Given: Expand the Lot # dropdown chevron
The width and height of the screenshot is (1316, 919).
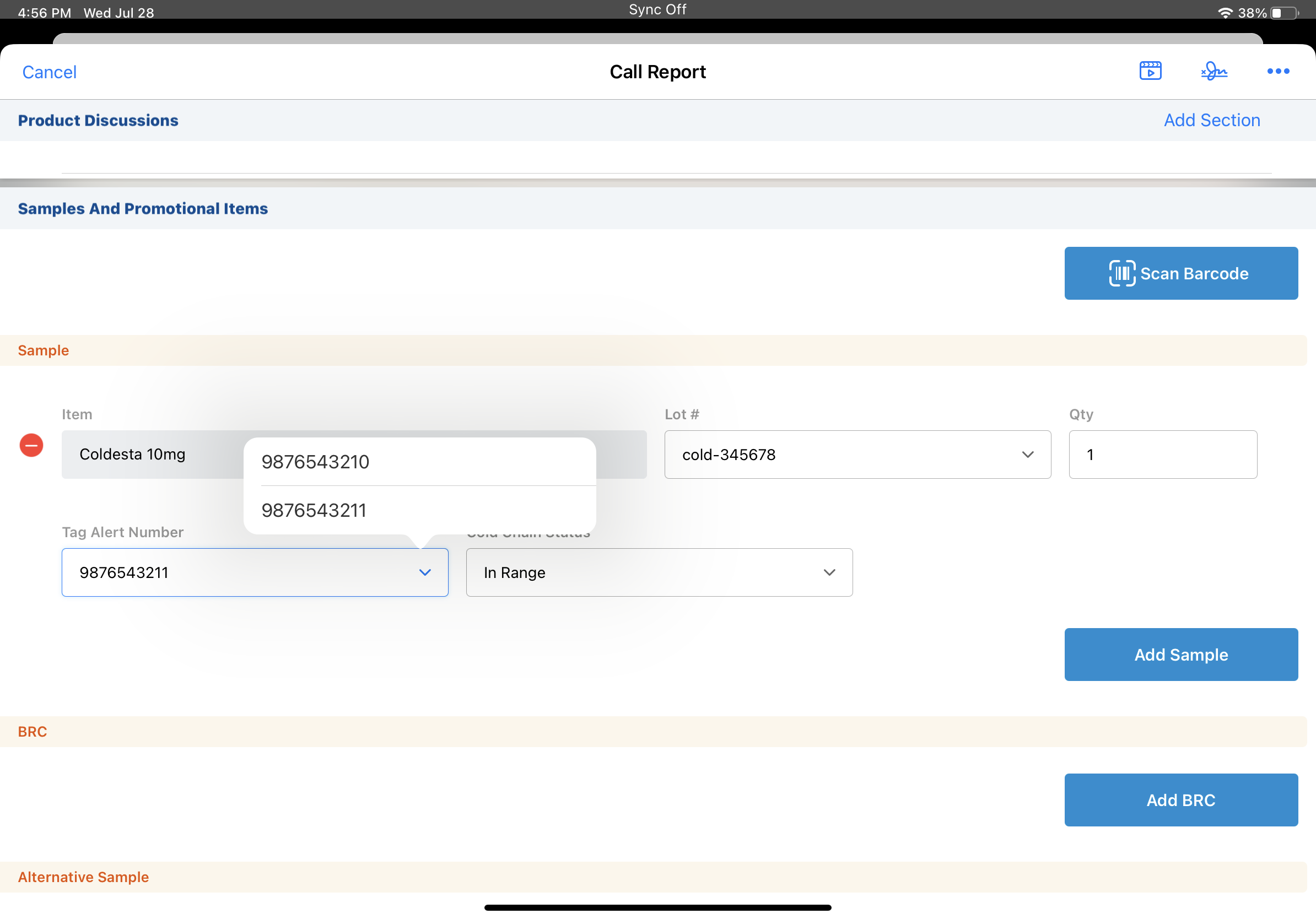Looking at the screenshot, I should click(1027, 455).
